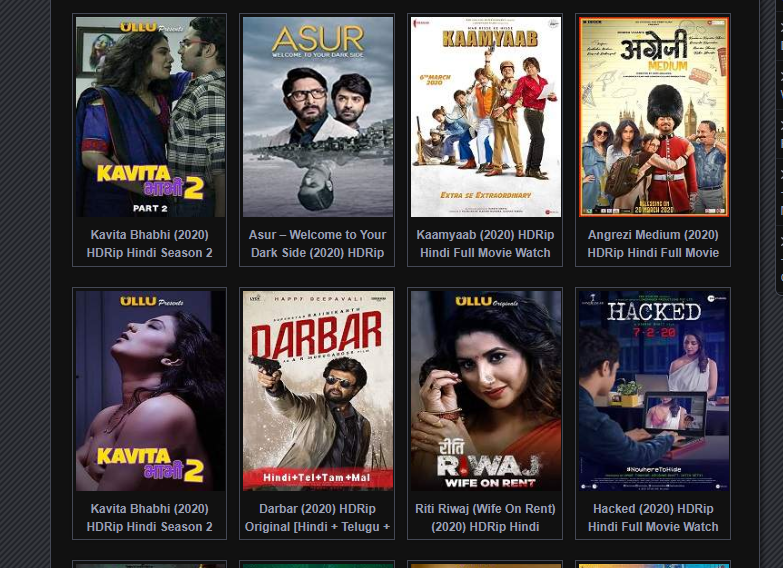Open the Asur poster thumbnail
Screen dimensions: 783x568
pos(318,117)
